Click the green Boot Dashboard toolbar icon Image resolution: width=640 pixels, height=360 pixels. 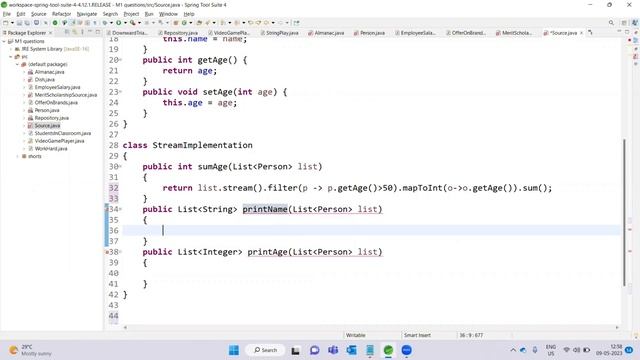55,23
